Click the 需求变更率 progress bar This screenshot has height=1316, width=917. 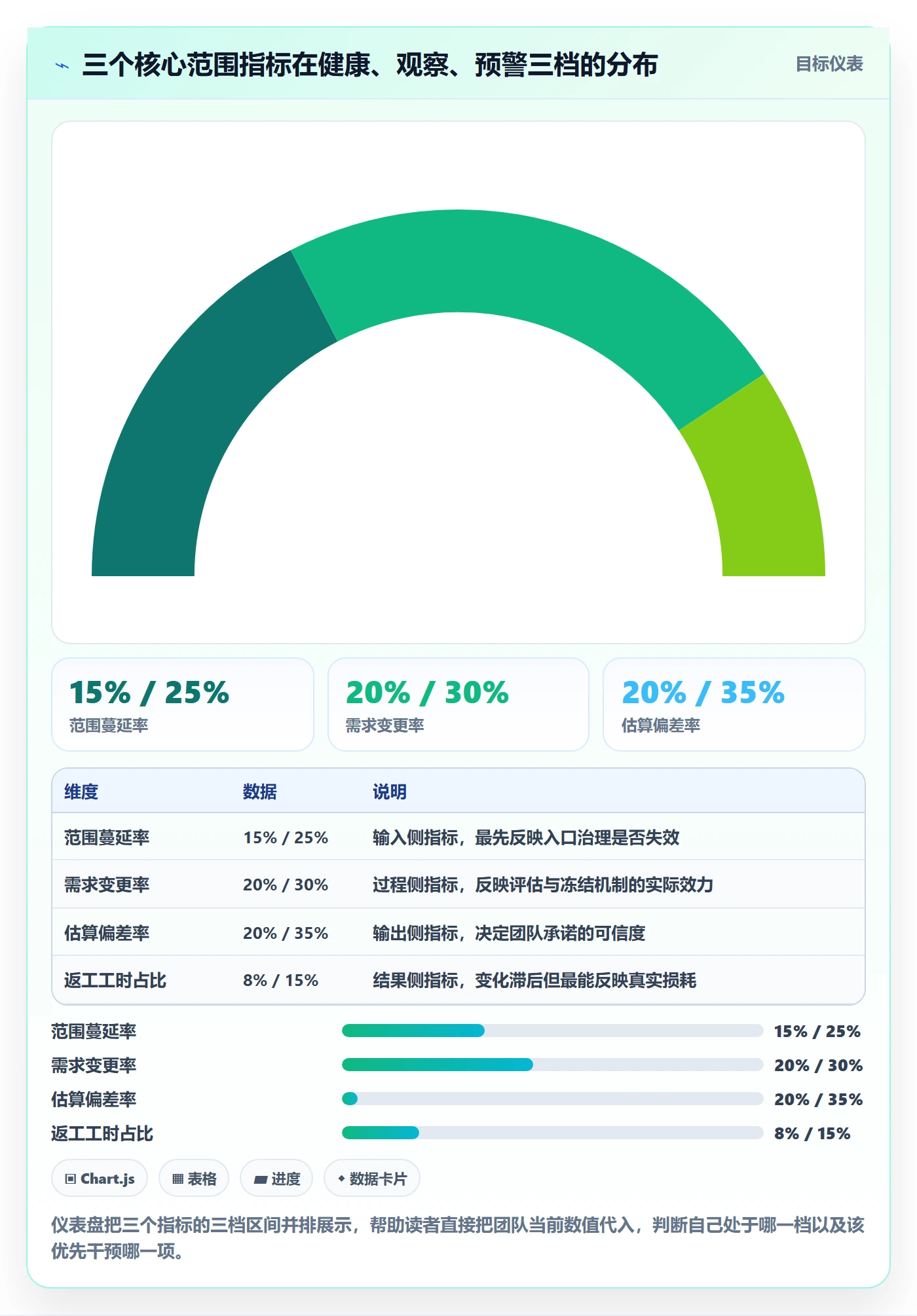553,1065
